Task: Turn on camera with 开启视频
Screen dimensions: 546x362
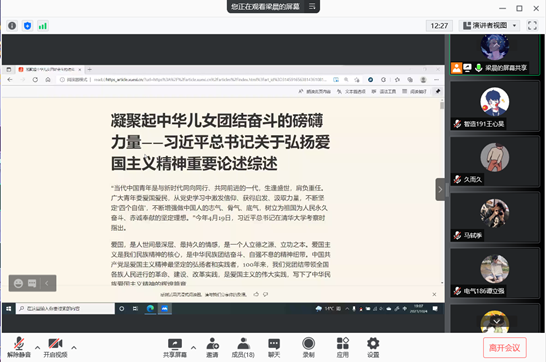Action: 55,347
